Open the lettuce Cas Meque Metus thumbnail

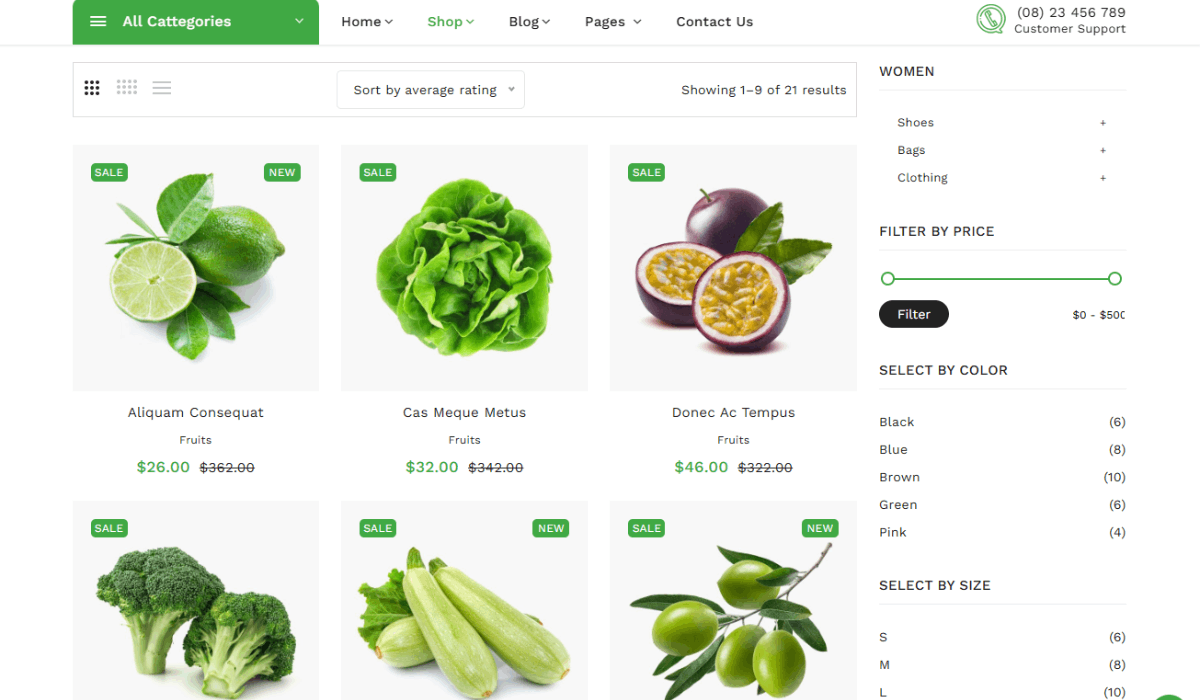tap(464, 268)
